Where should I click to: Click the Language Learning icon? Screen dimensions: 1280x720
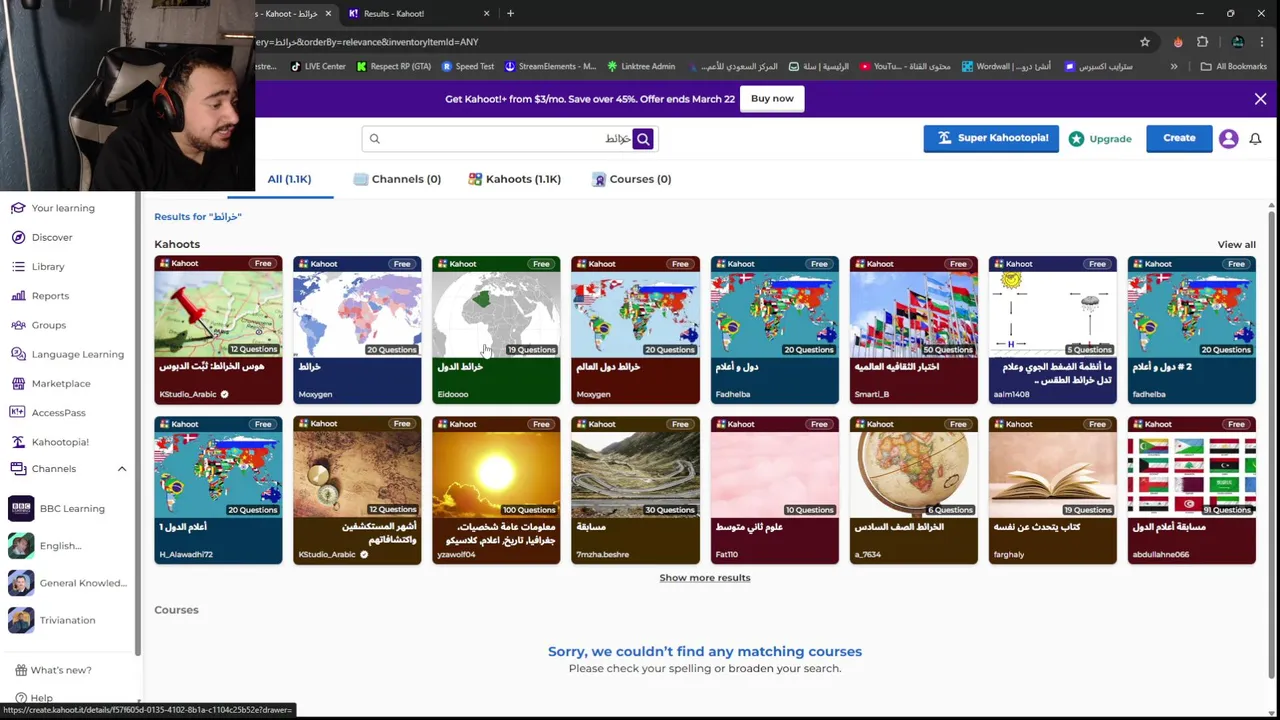pos(18,354)
